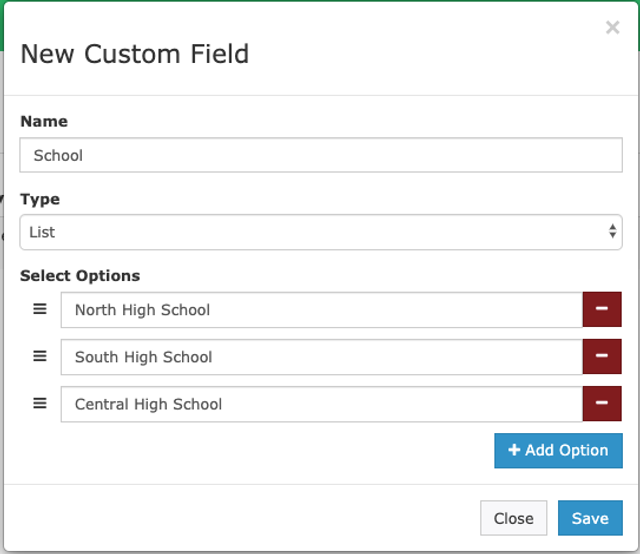Screen dimensions: 640x554
Task: Select the Central High School drag handle
Action: [x=40, y=403]
